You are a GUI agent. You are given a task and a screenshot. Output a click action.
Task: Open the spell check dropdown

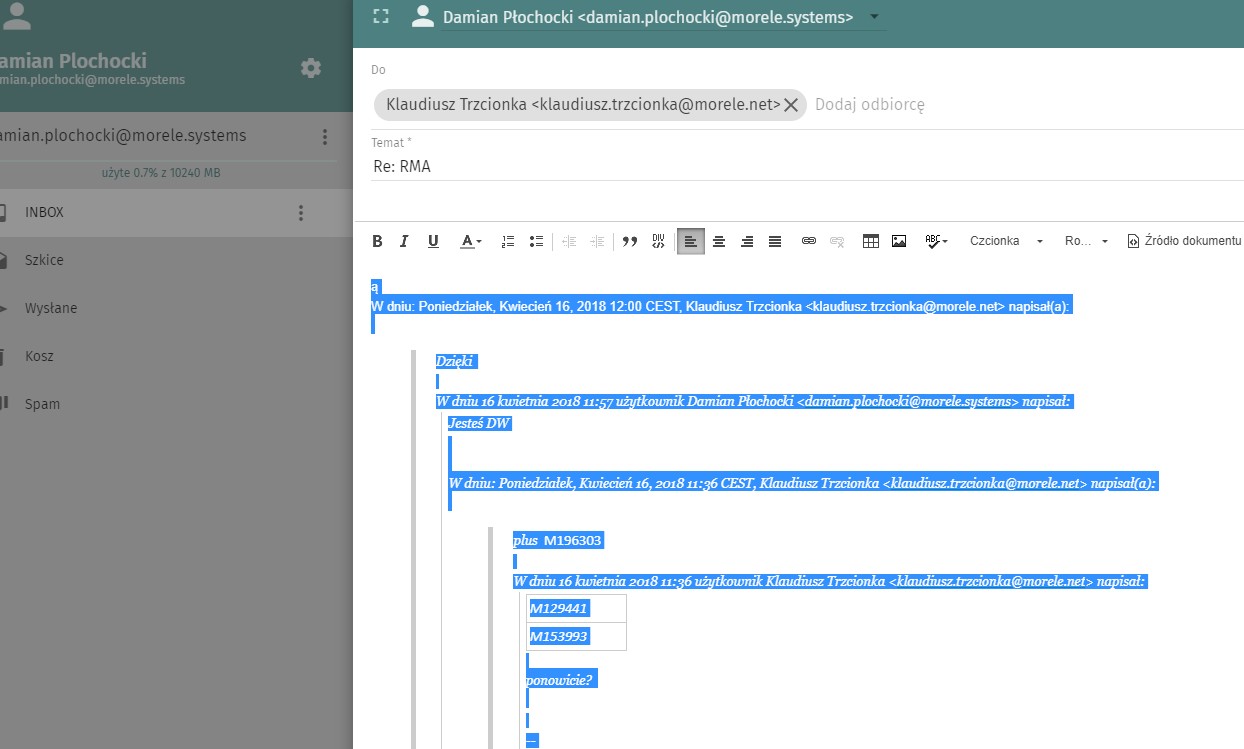pos(937,241)
